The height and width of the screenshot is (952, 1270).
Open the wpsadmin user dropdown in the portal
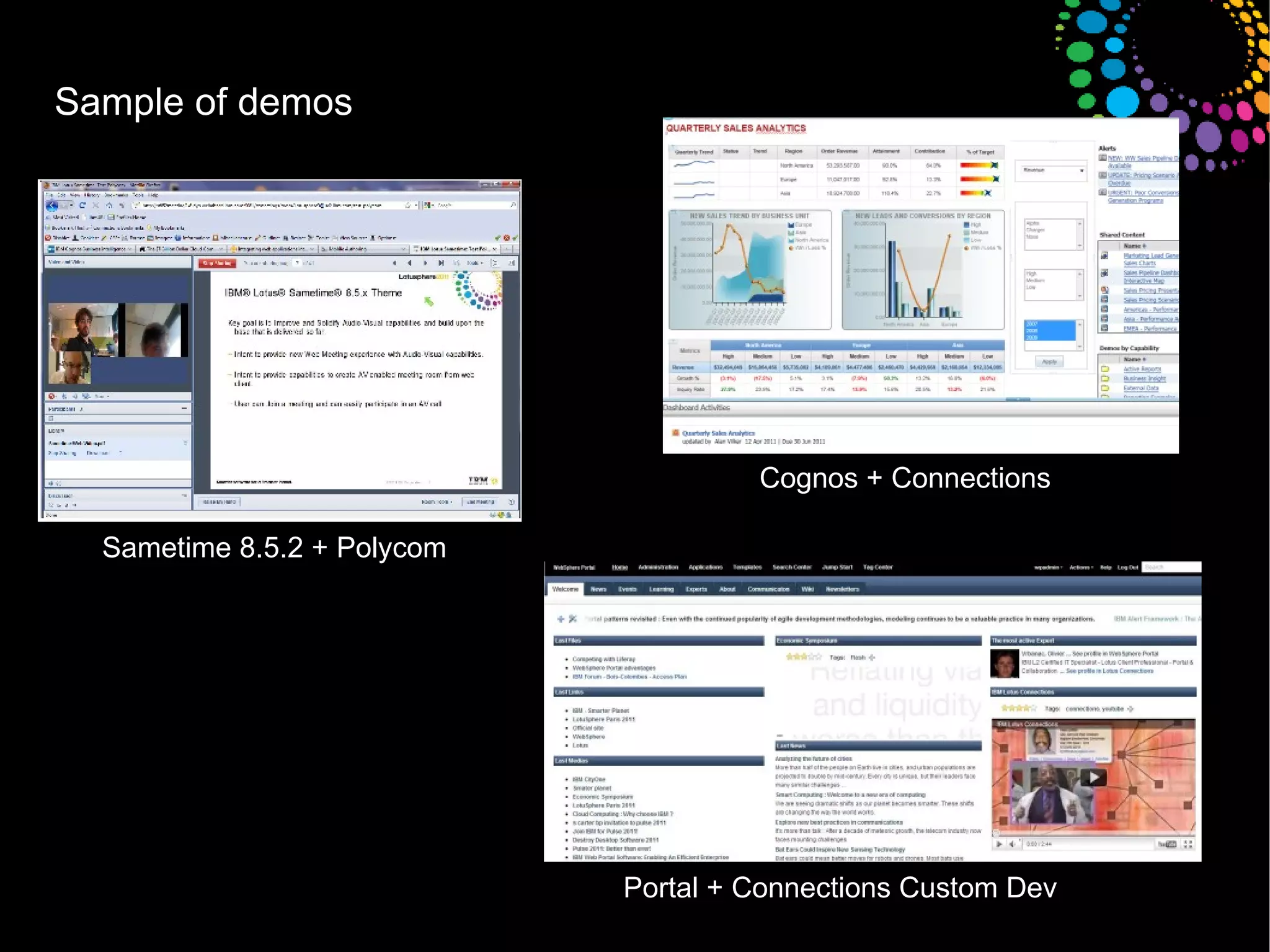pos(1048,567)
